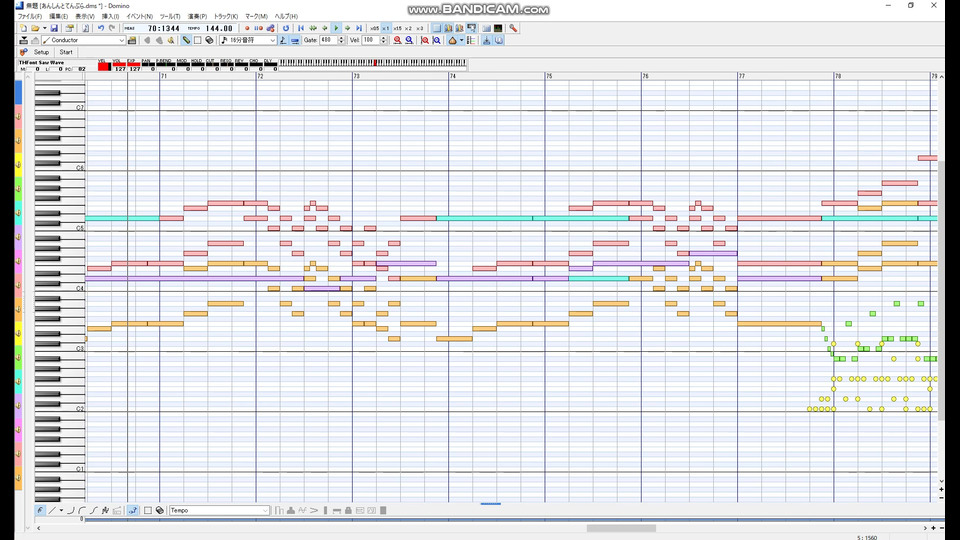The width and height of the screenshot is (960, 540).
Task: Toggle the step record button
Action: point(294,40)
